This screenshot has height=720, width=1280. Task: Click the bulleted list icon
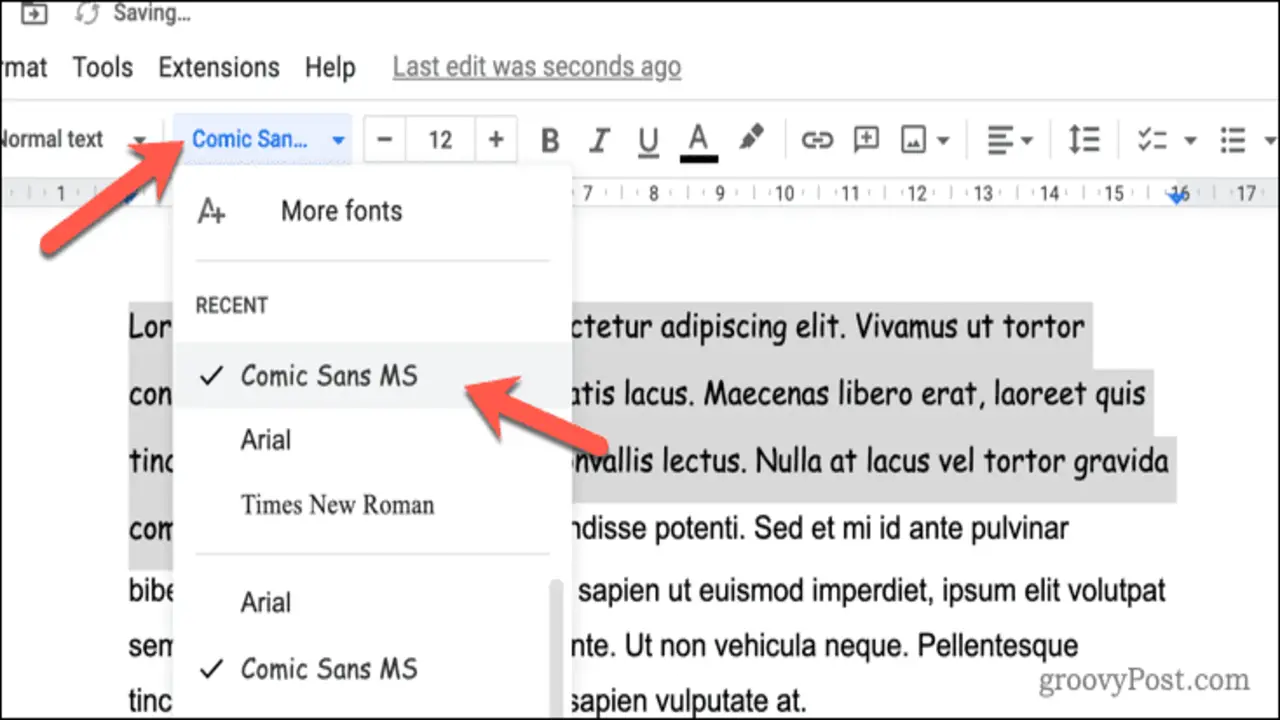point(1234,140)
